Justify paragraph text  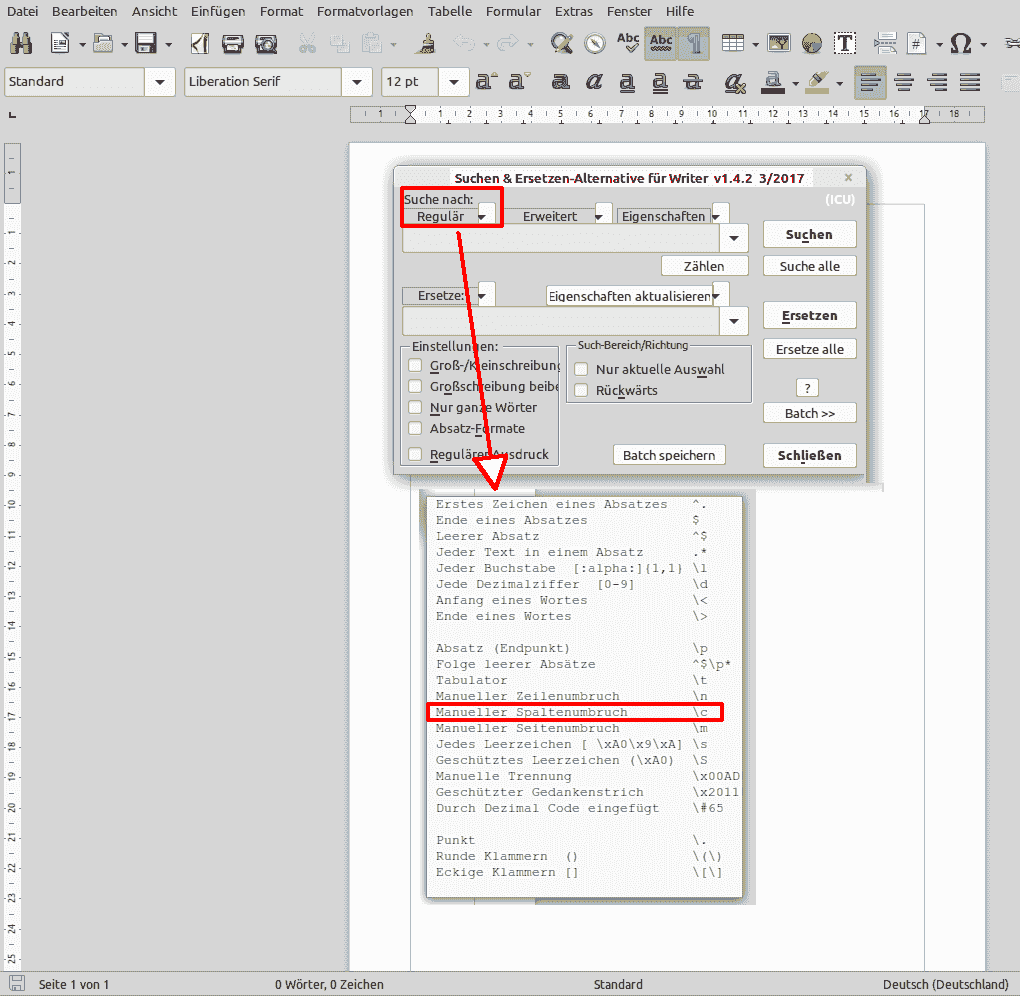tap(970, 82)
